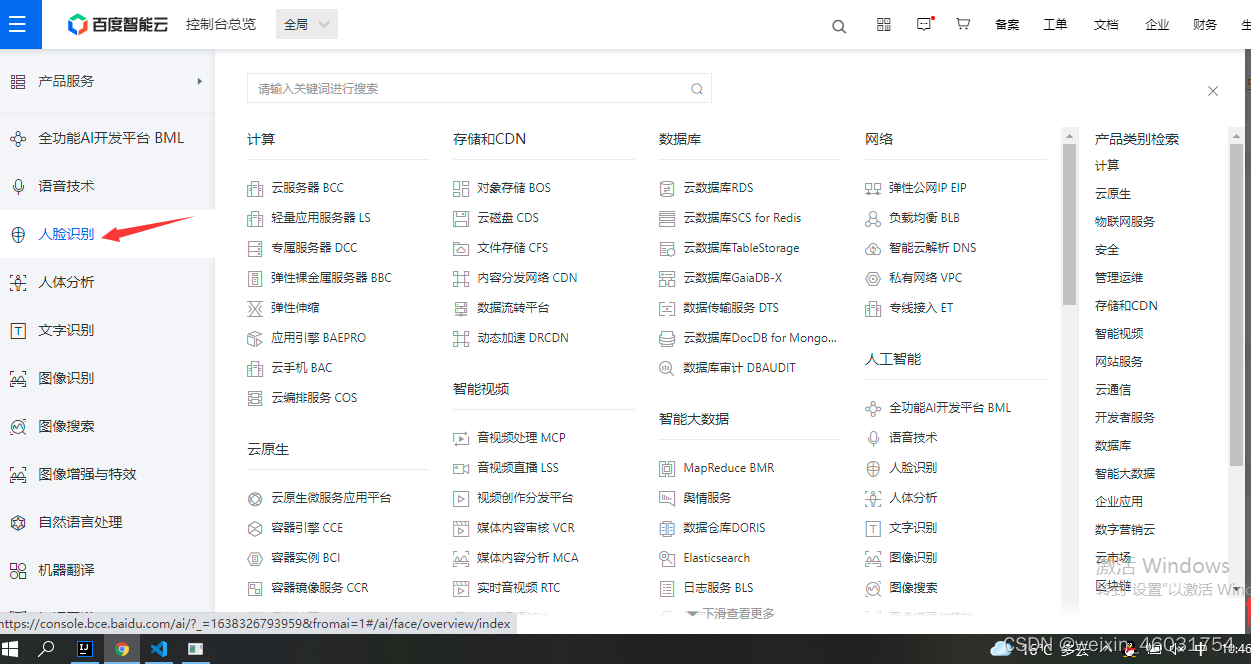Click the 容器引擎 CCE icon
Viewport: 1251px width, 664px height.
pos(255,528)
